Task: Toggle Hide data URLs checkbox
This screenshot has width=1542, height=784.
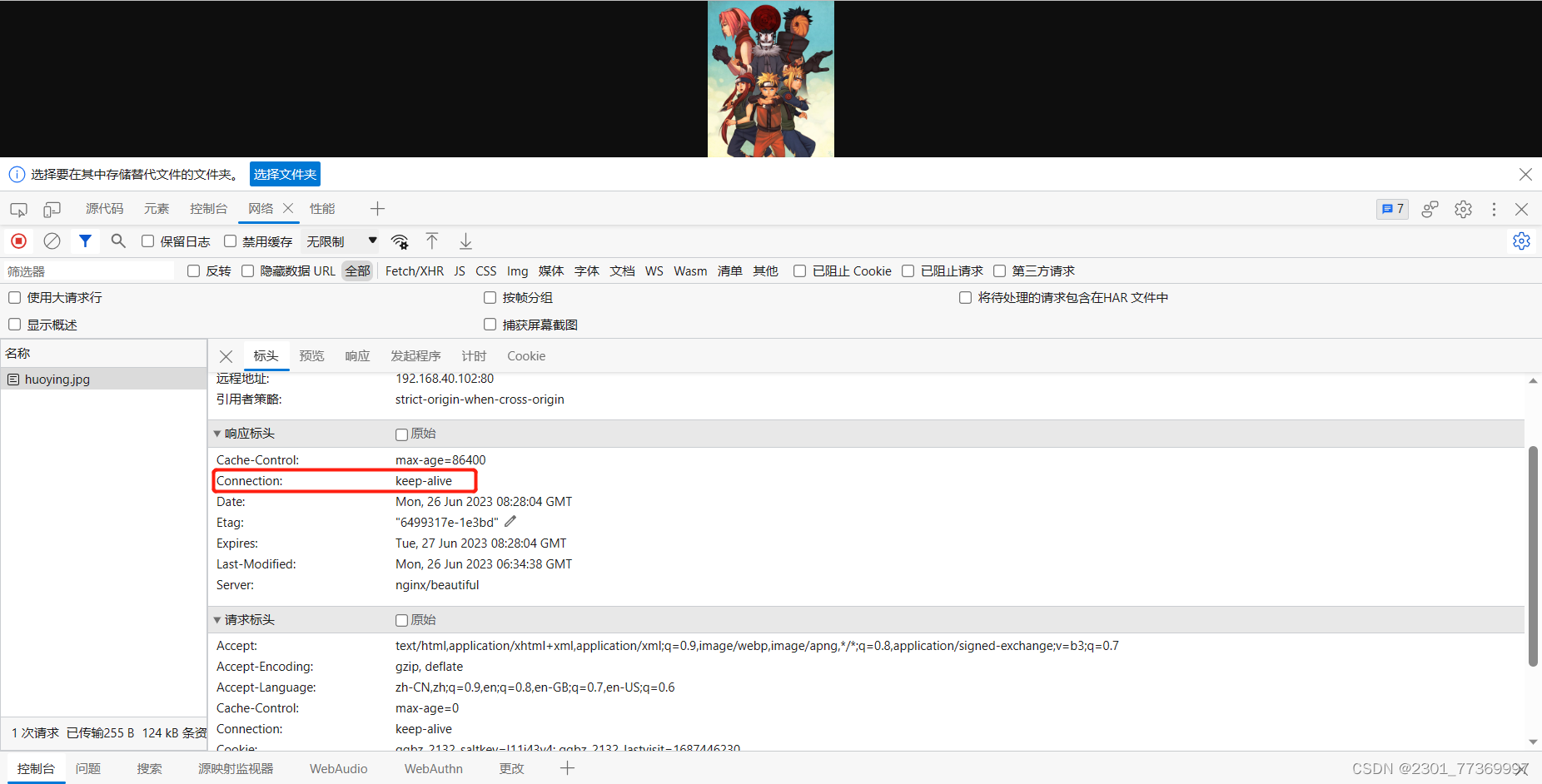Action: 247,271
